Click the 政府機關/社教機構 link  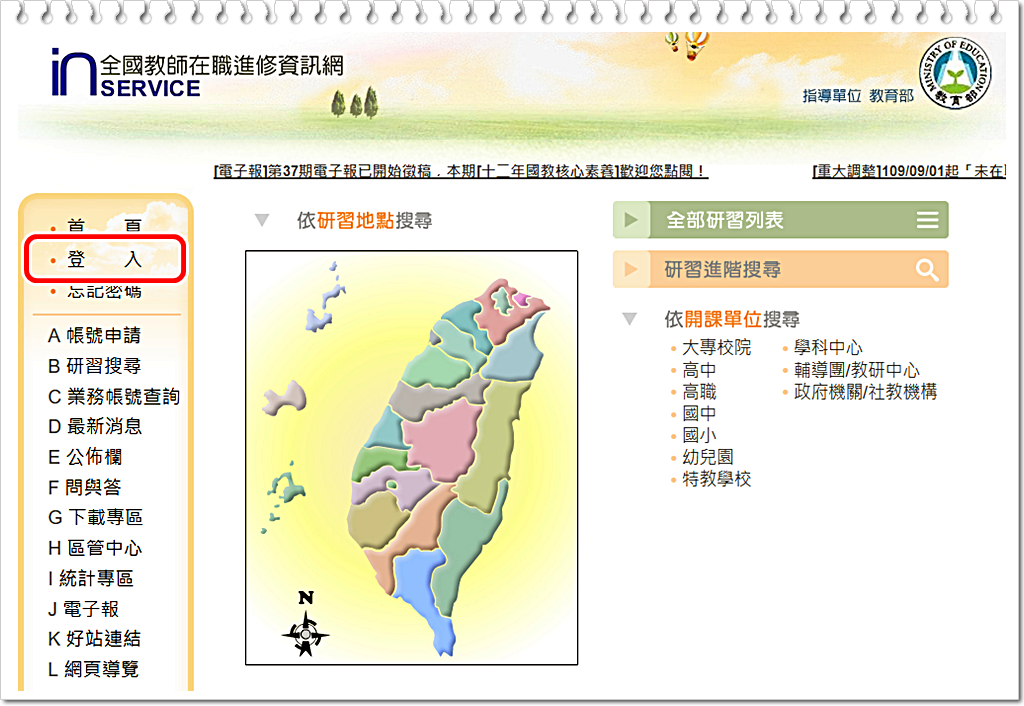865,392
